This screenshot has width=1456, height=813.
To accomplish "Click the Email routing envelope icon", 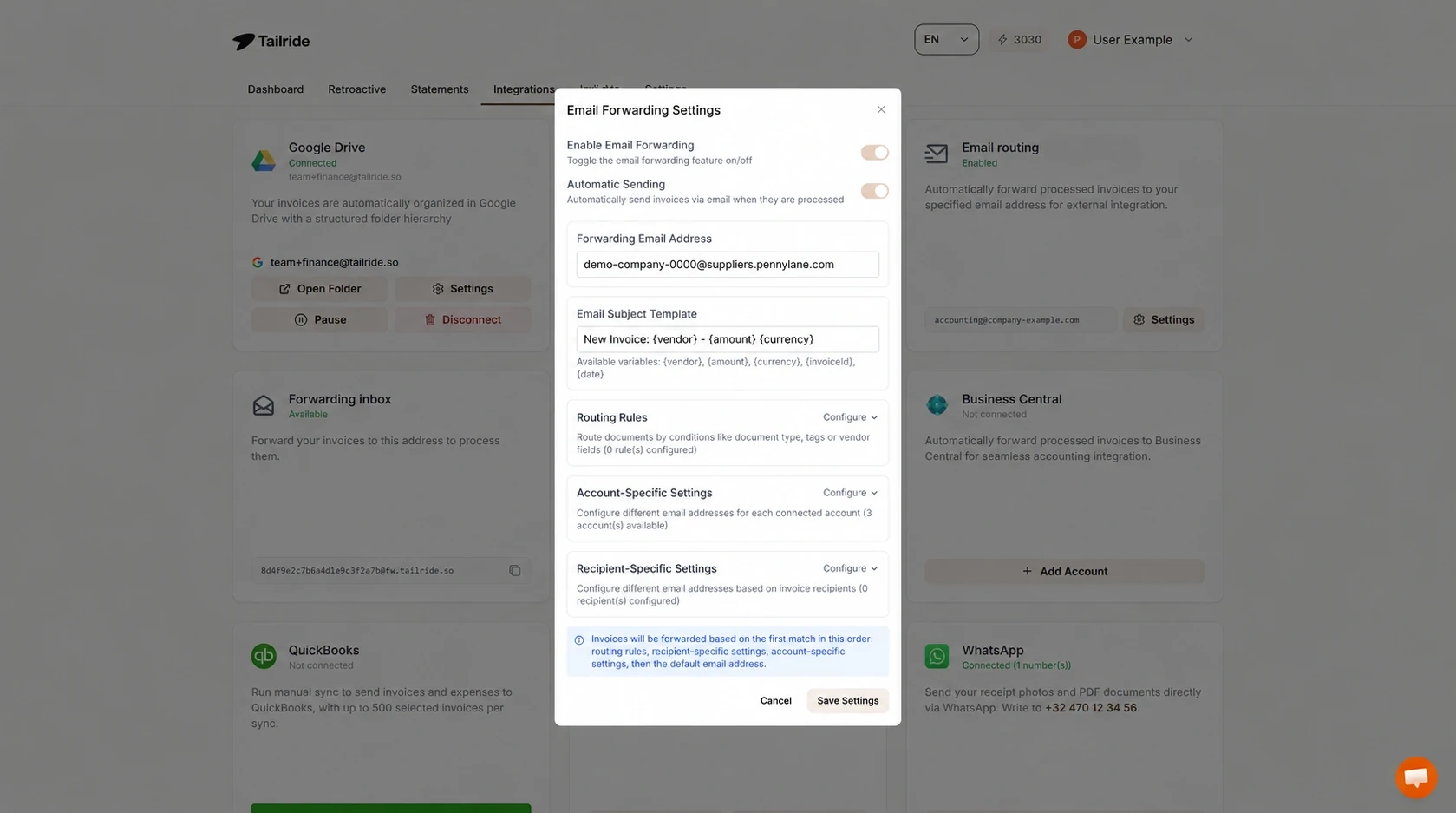I will pyautogui.click(x=937, y=154).
